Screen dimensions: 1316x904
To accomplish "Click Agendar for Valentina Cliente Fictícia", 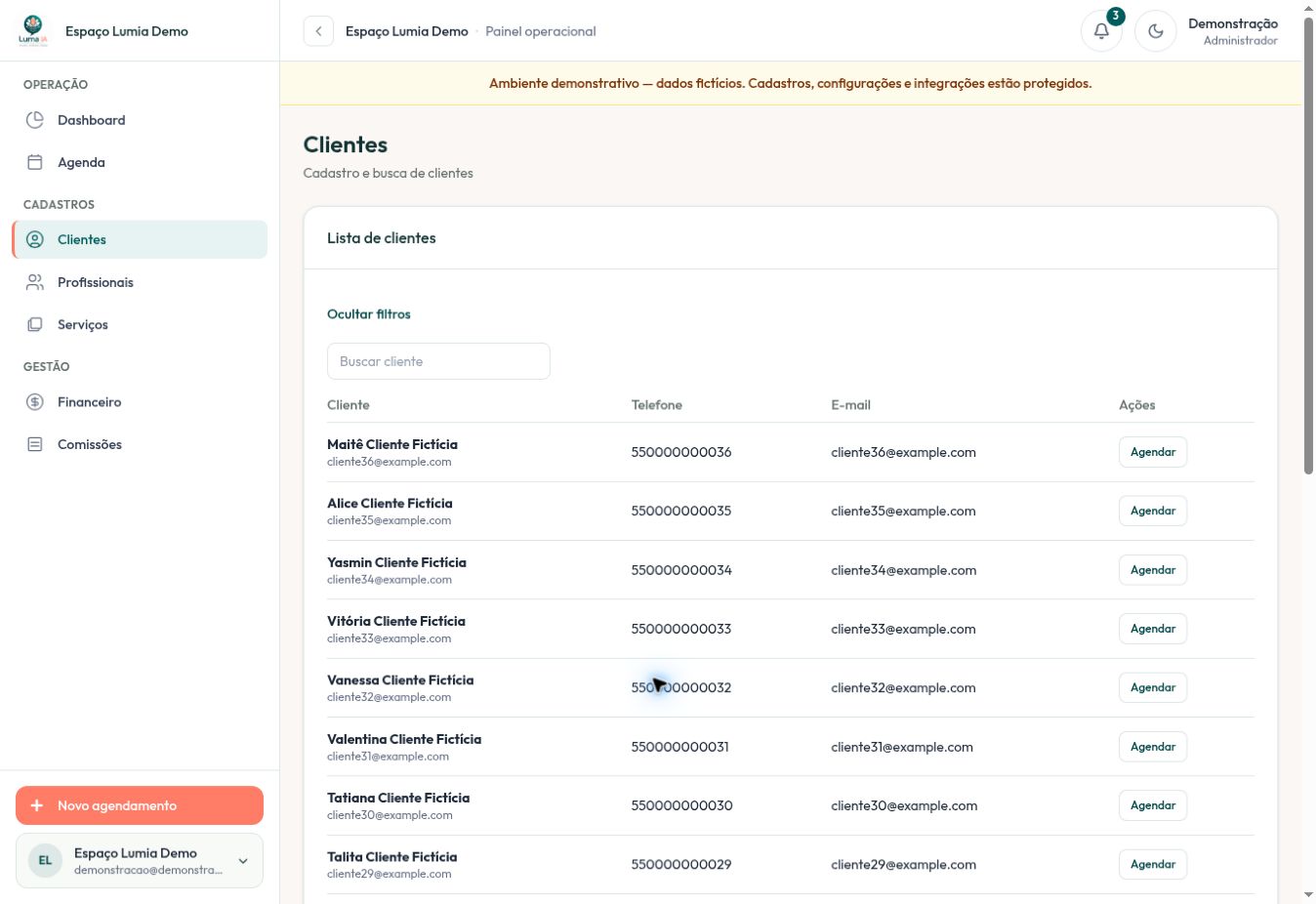I will (x=1153, y=747).
